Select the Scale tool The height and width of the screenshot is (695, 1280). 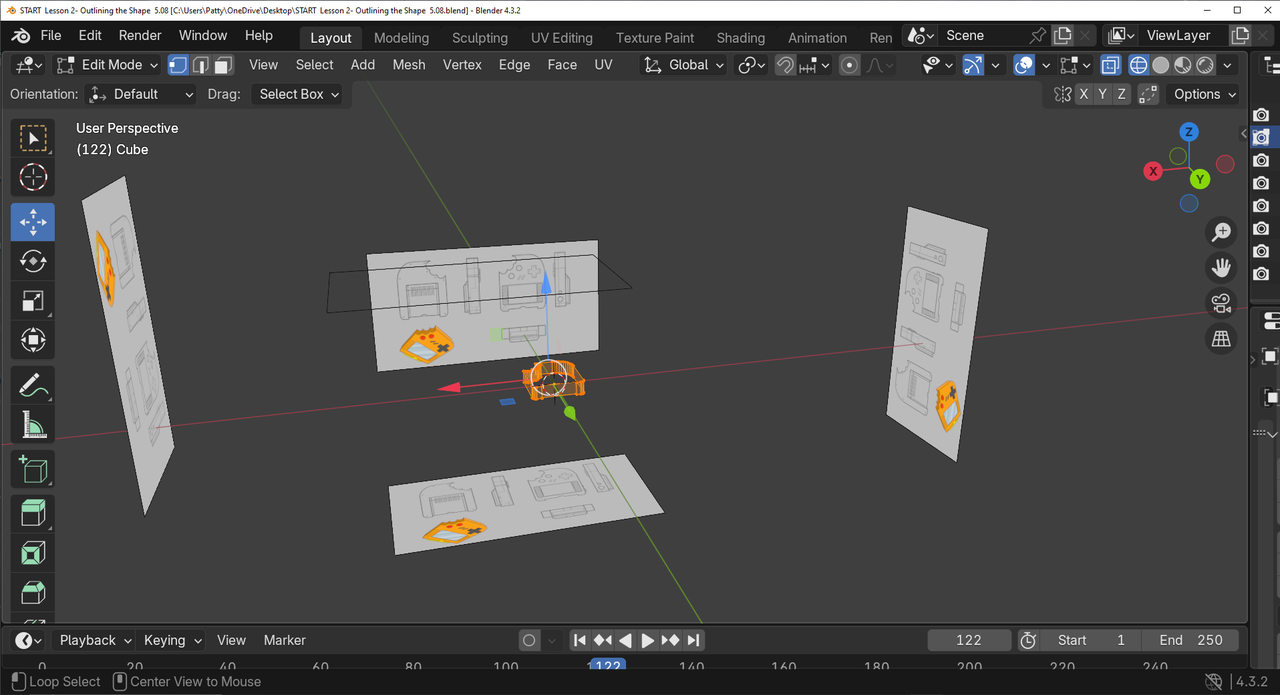click(33, 301)
